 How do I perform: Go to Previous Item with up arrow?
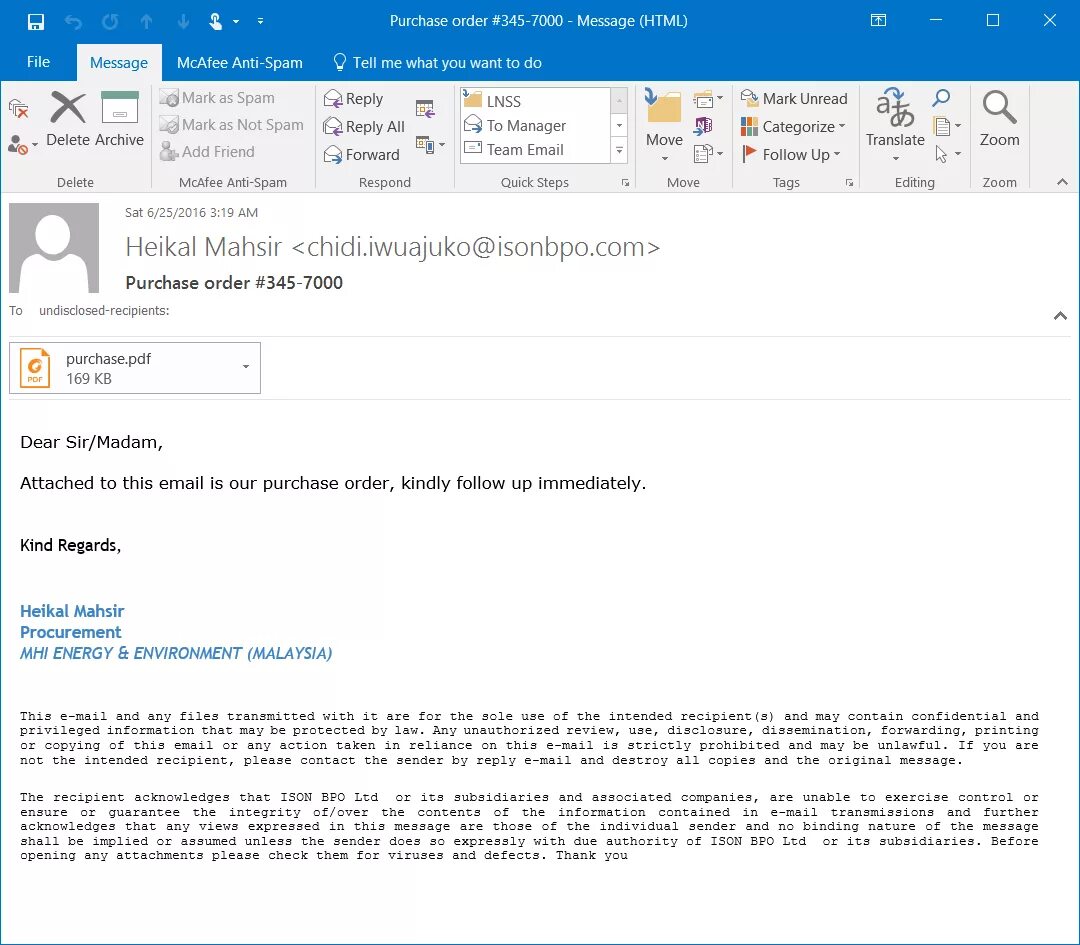pyautogui.click(x=147, y=21)
